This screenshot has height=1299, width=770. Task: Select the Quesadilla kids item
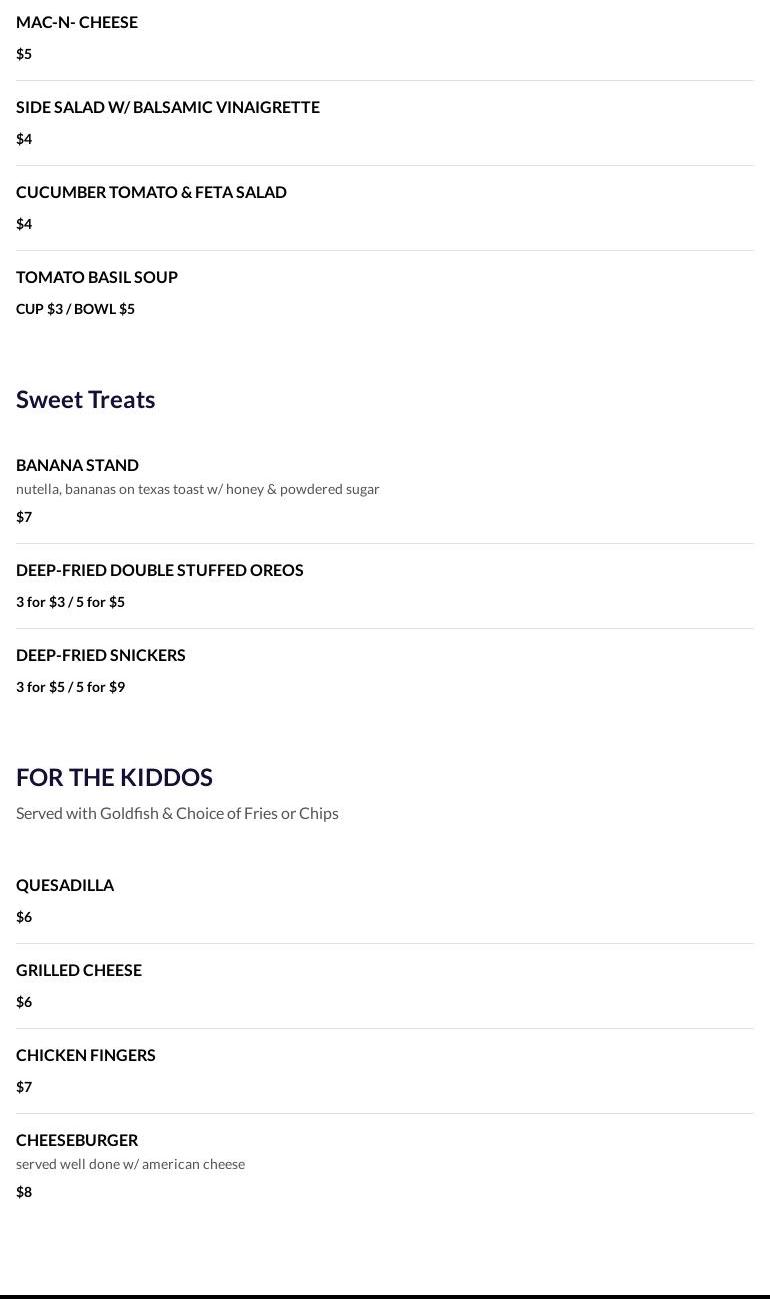click(65, 885)
